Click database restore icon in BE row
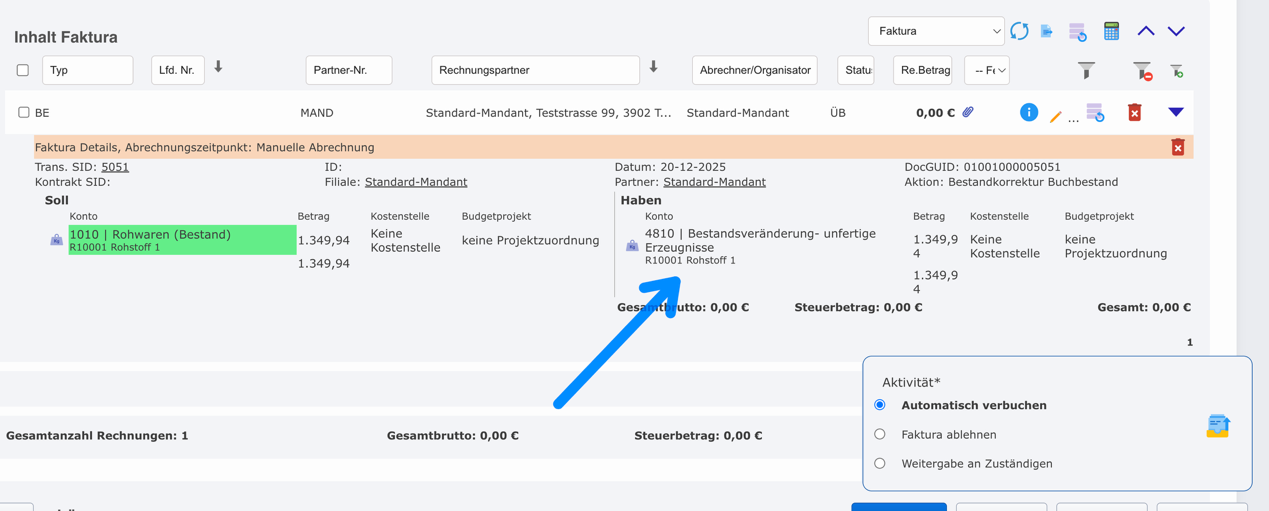The width and height of the screenshot is (1269, 511). (x=1095, y=113)
